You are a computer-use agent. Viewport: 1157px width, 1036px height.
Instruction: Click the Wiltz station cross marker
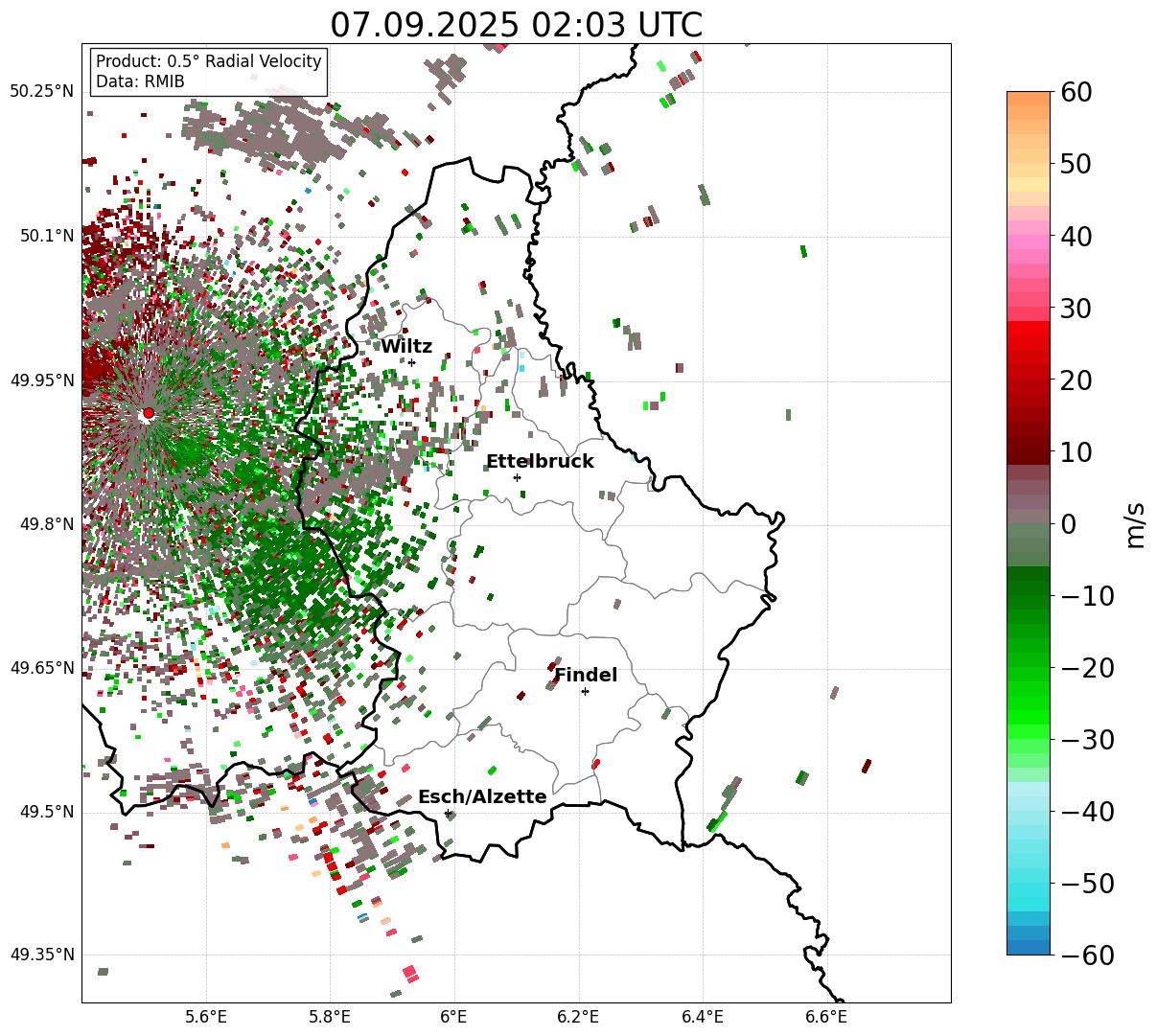(411, 362)
